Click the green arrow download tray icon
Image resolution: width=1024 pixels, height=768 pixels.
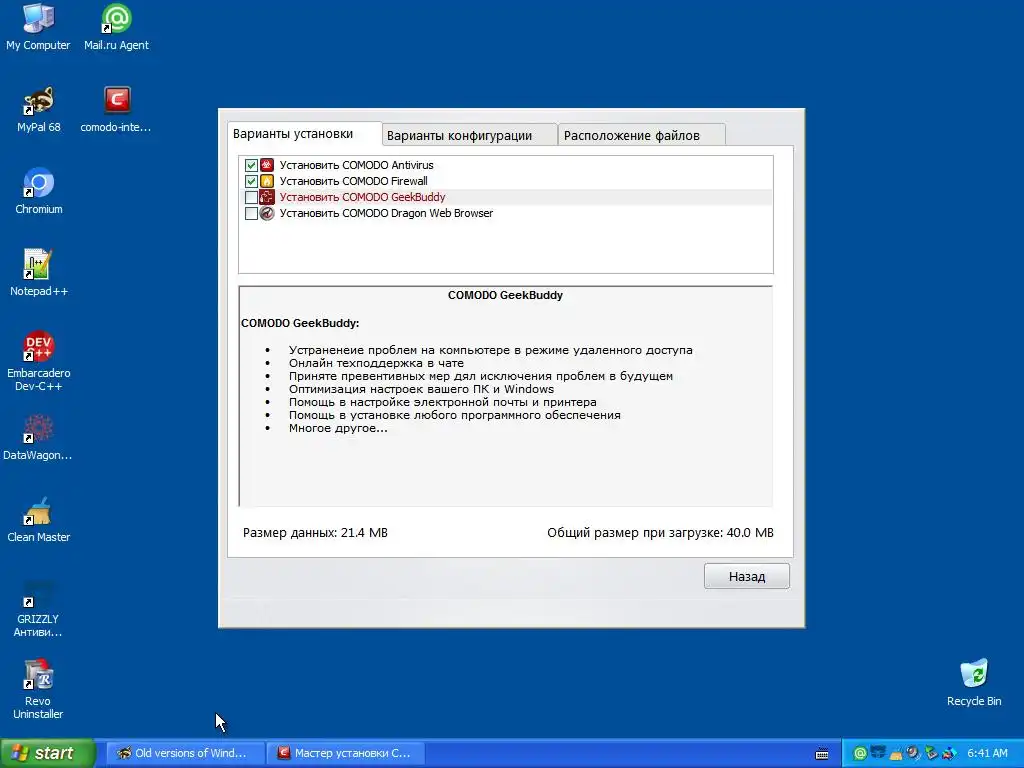point(931,754)
